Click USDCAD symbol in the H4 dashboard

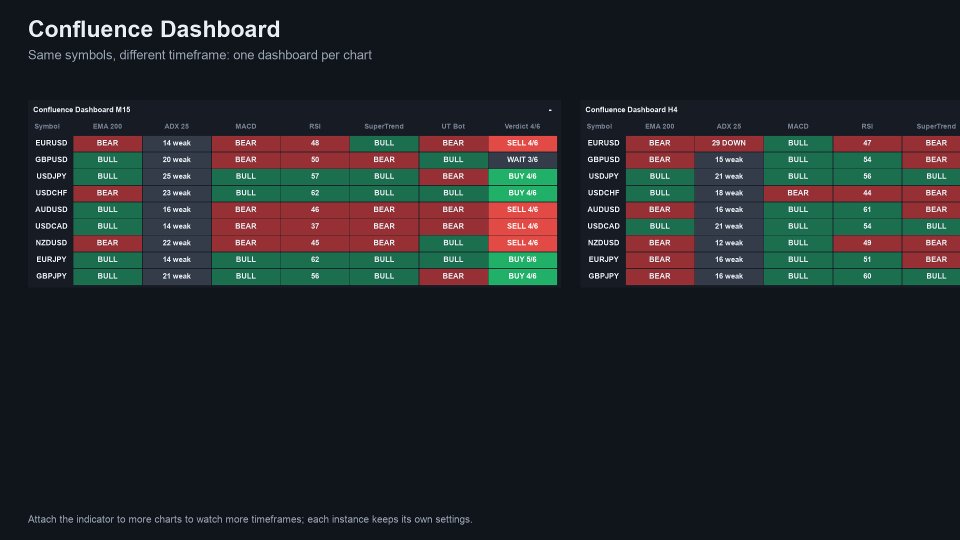604,226
